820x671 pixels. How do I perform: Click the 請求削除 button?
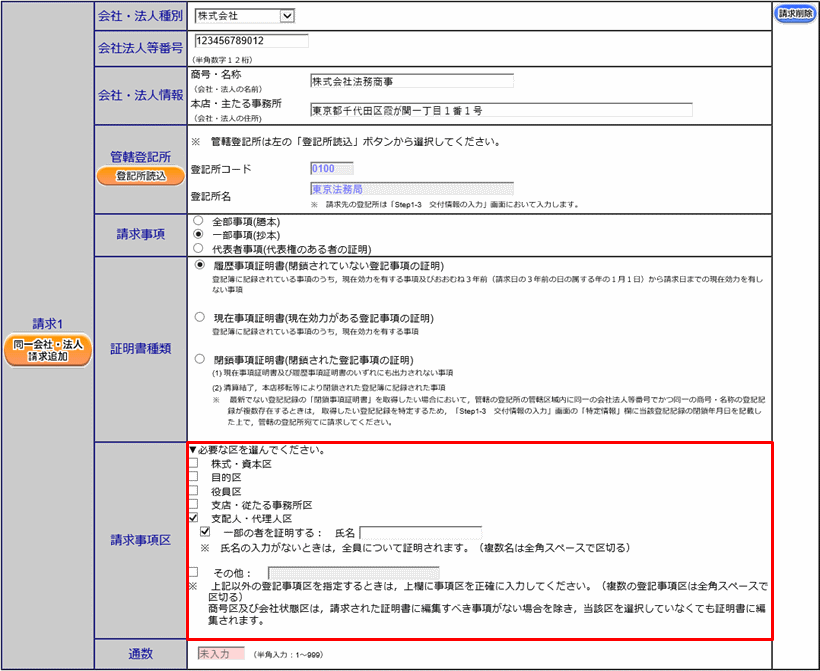pos(795,14)
